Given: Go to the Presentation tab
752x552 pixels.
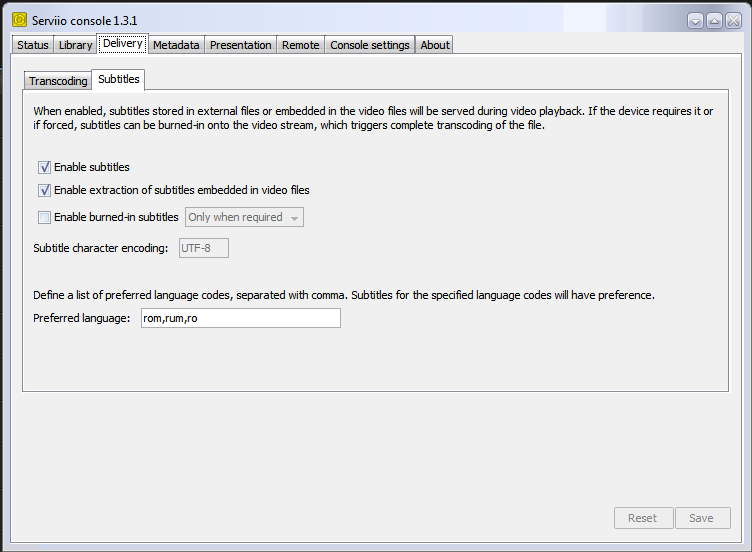Looking at the screenshot, I should pyautogui.click(x=240, y=45).
